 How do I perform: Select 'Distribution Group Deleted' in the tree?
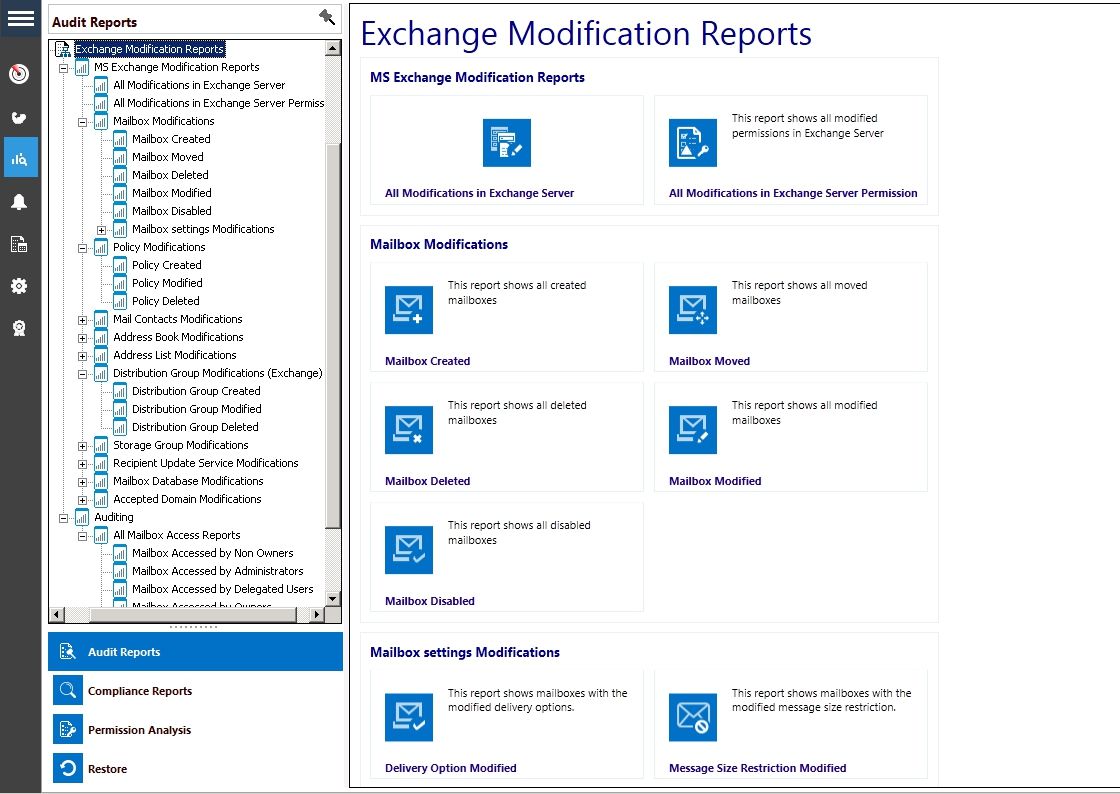[x=195, y=427]
